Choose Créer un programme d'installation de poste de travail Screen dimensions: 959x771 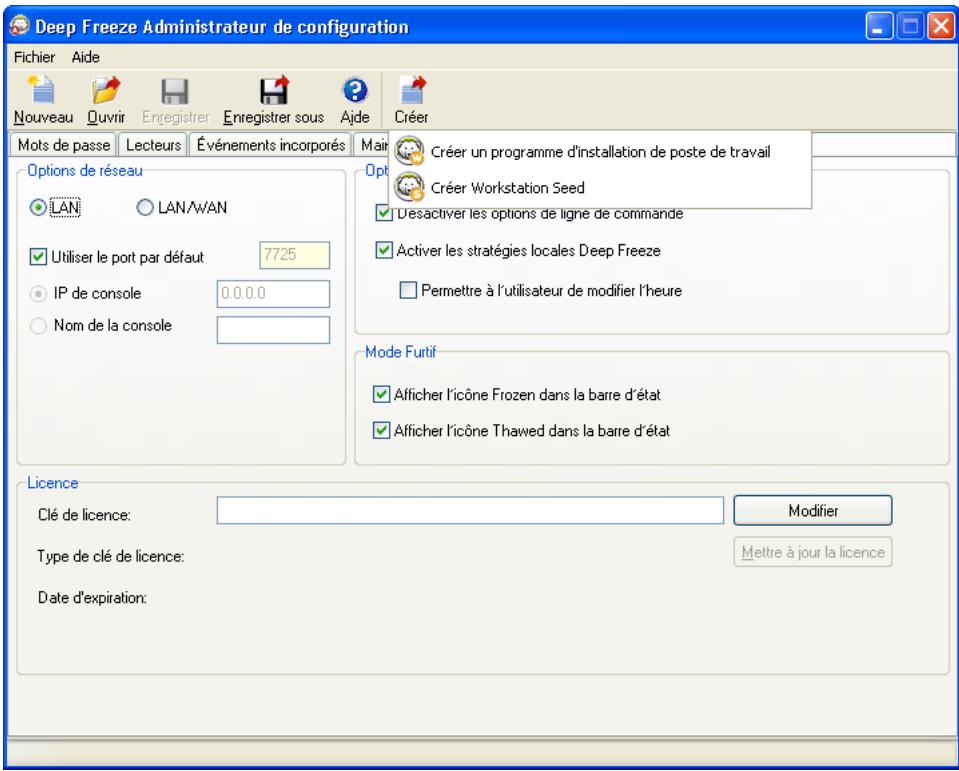click(600, 152)
